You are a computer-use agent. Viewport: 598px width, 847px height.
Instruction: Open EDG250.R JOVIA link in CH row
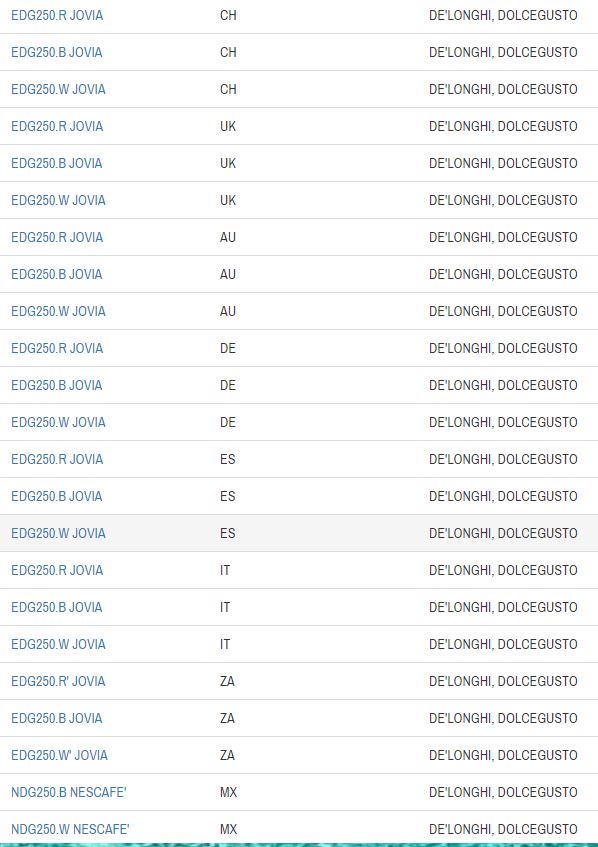(x=57, y=15)
